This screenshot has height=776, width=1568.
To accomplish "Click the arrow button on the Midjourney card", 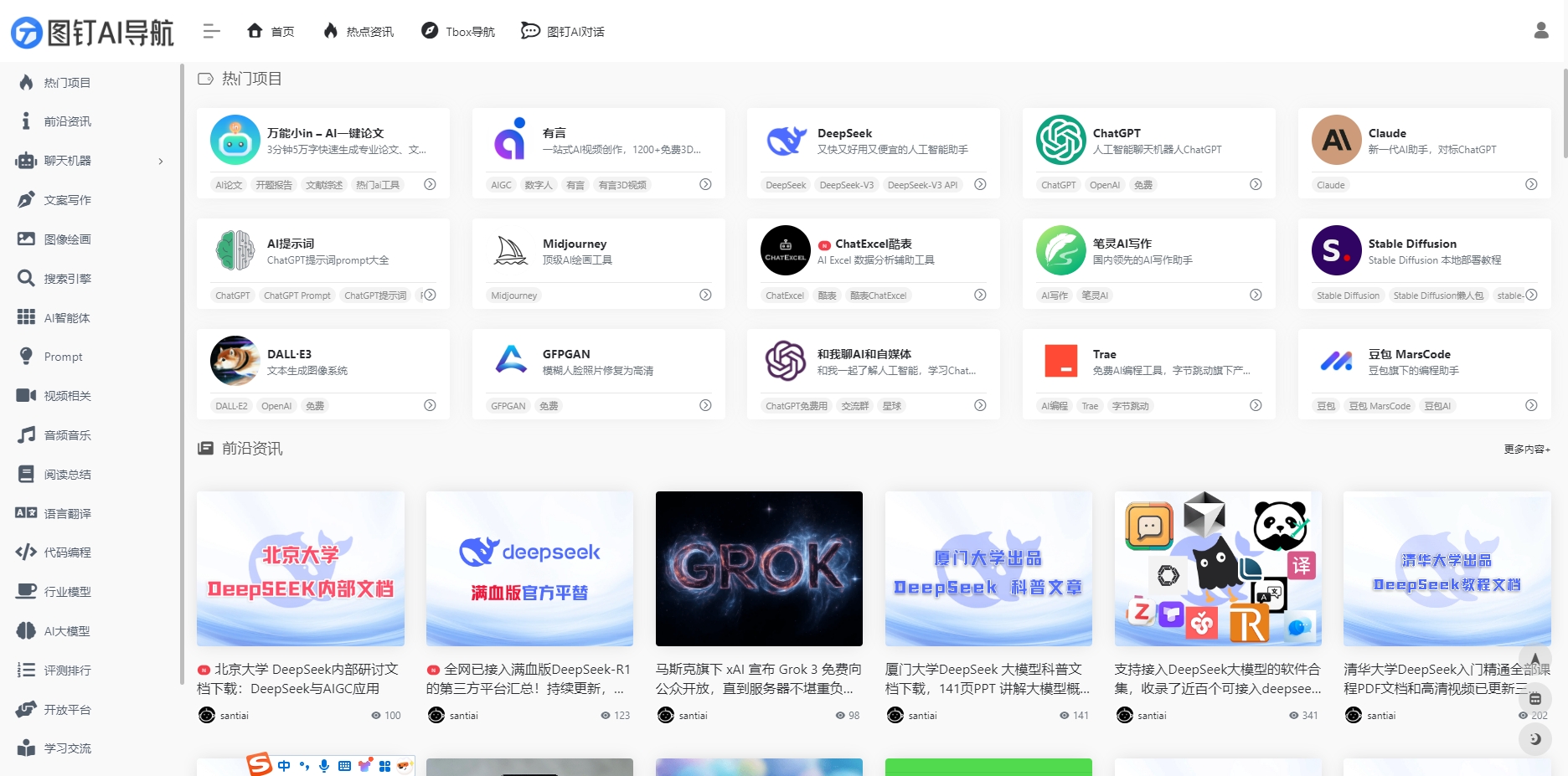I will coord(705,295).
